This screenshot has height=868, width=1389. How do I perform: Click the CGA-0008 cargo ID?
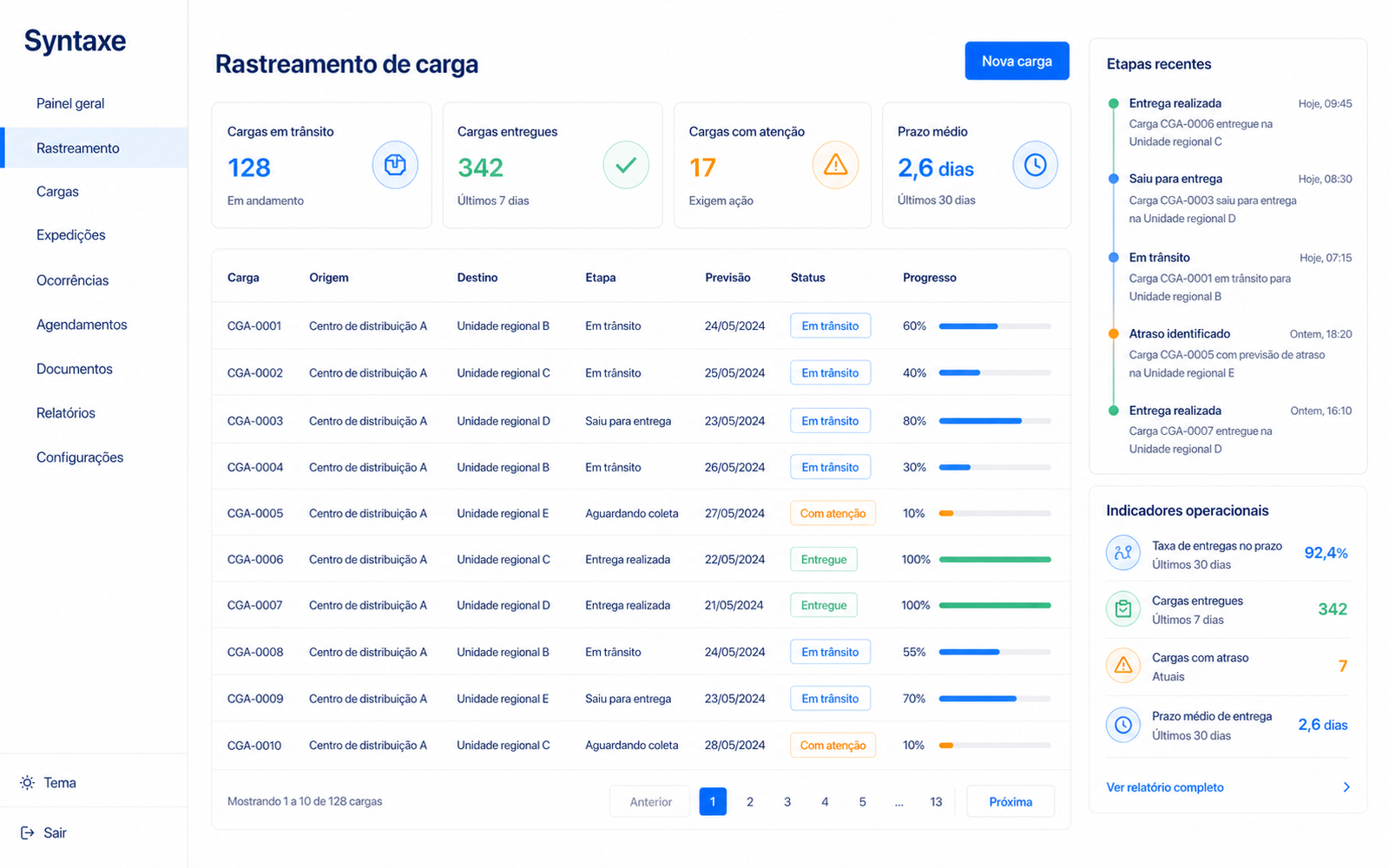pyautogui.click(x=255, y=652)
